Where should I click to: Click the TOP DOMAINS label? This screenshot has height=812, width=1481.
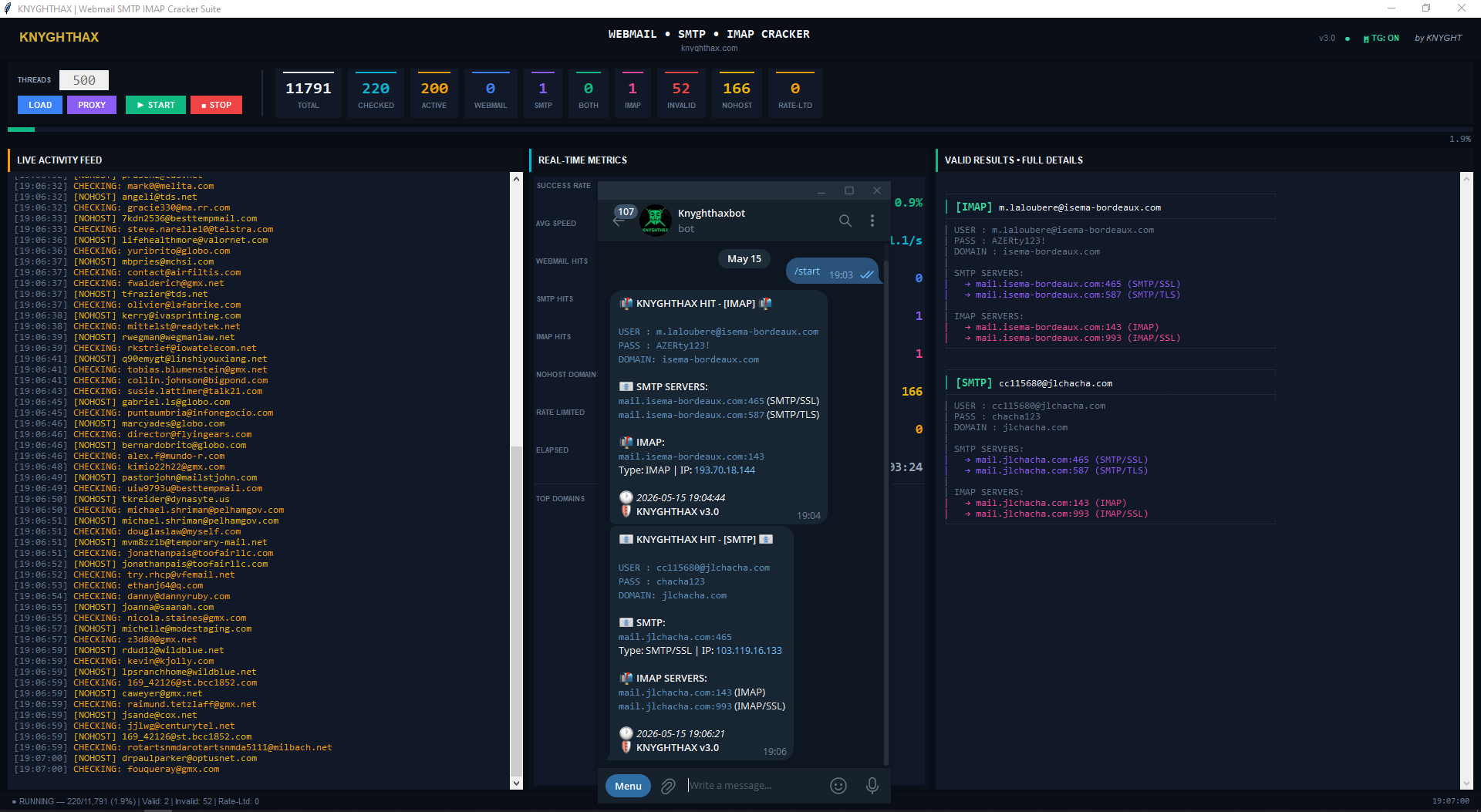coord(560,499)
